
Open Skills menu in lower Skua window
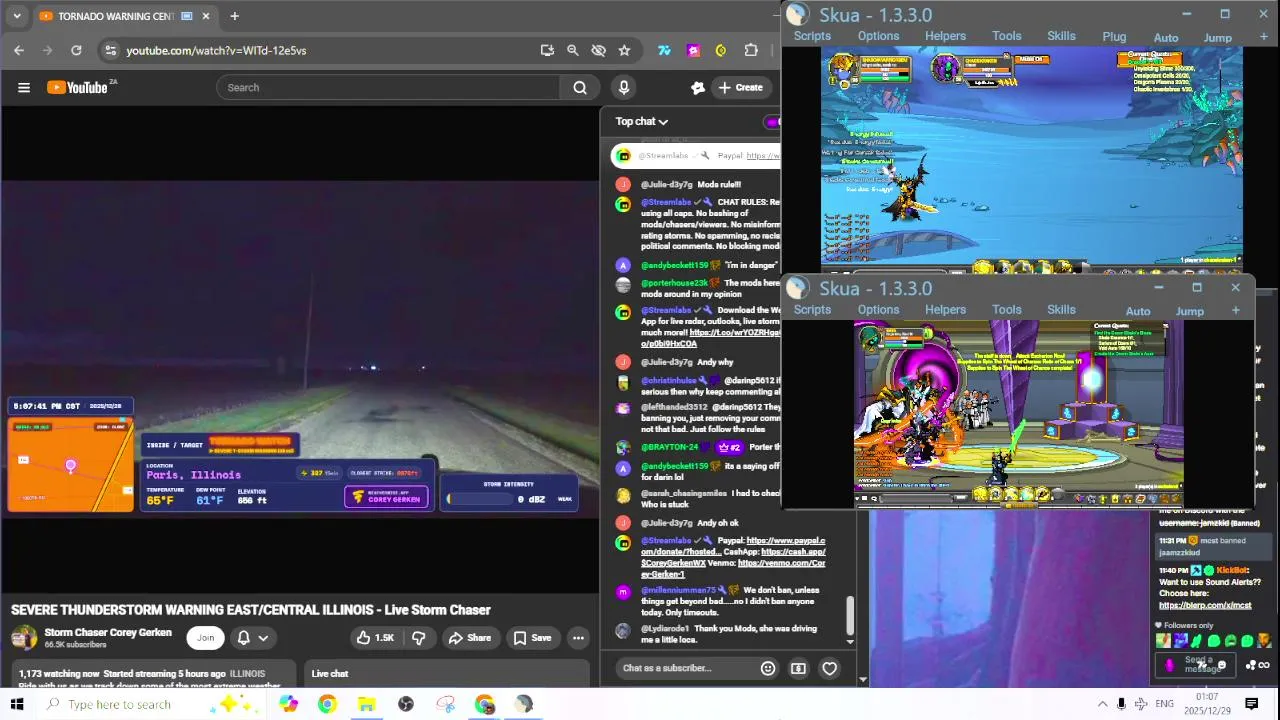(x=1061, y=310)
